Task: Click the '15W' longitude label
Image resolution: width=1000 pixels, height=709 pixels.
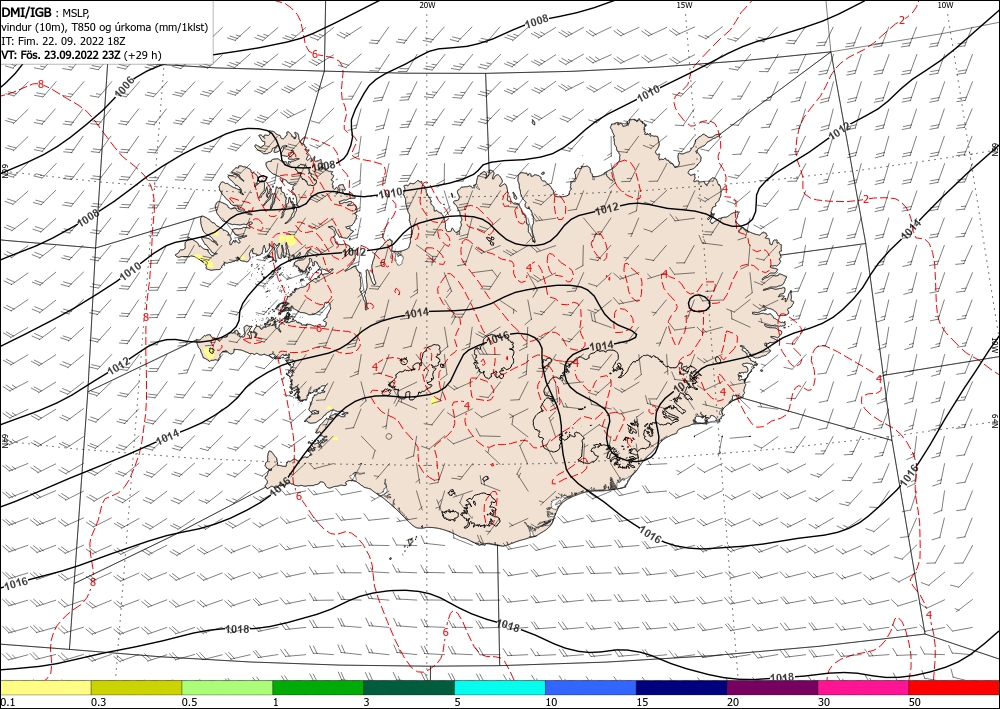Action: click(684, 5)
